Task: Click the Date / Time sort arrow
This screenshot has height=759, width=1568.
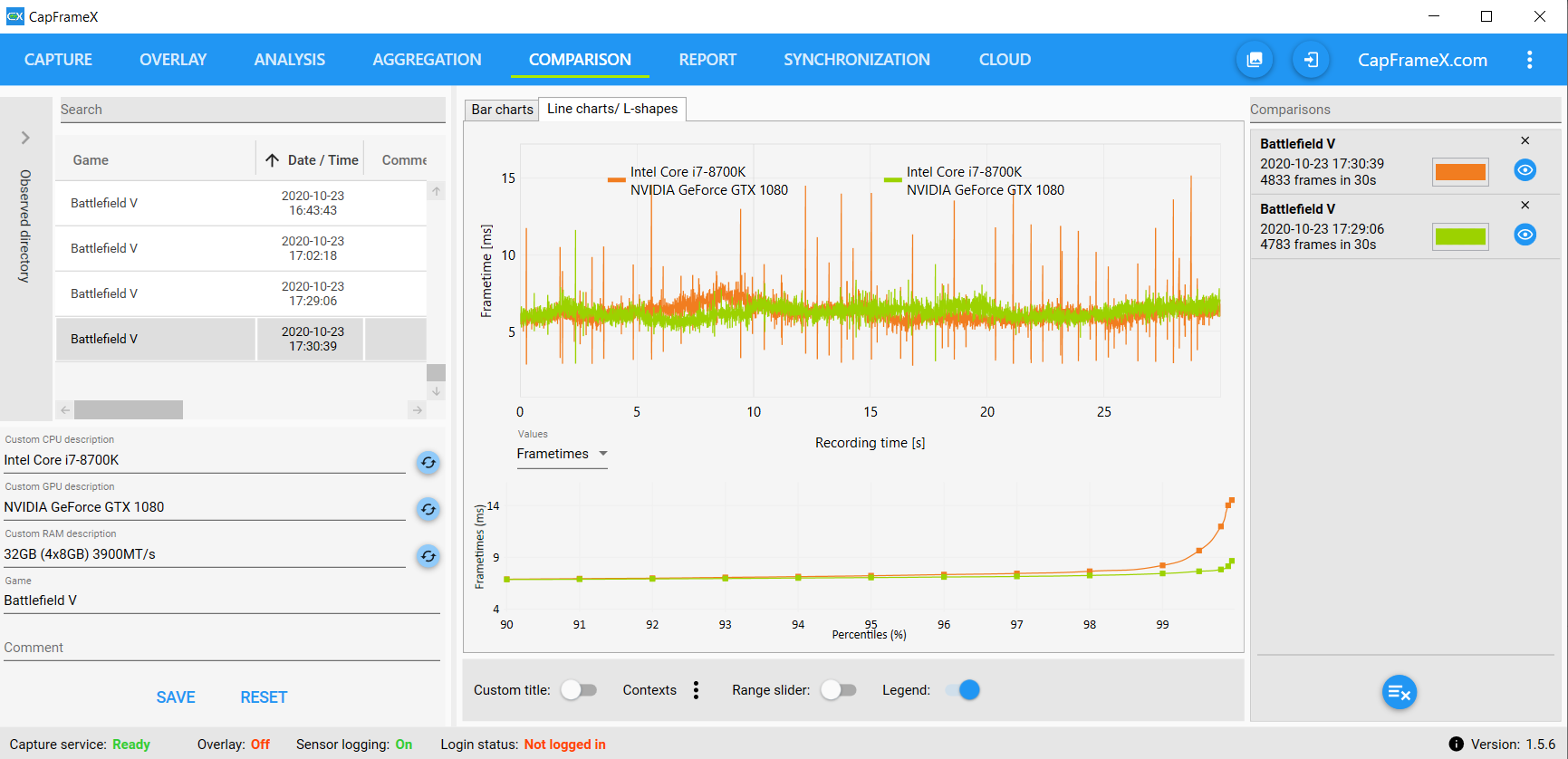Action: [x=272, y=160]
